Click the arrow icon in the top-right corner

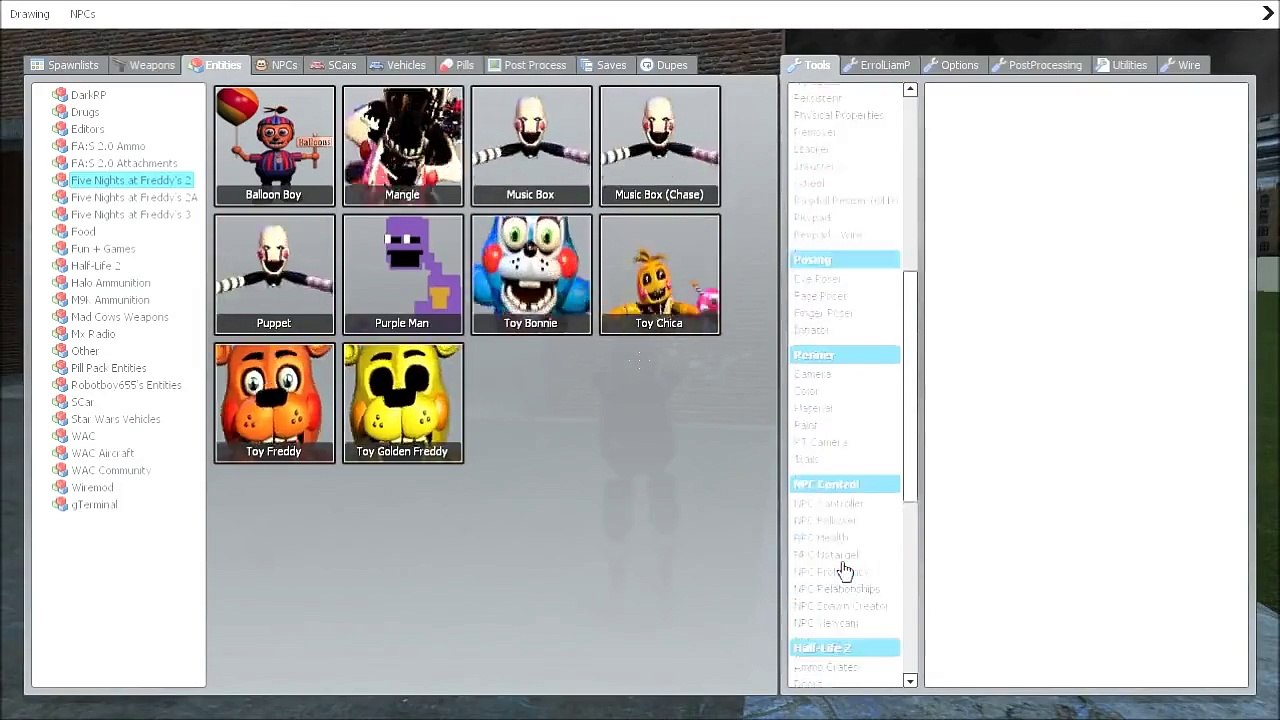pyautogui.click(x=1268, y=14)
